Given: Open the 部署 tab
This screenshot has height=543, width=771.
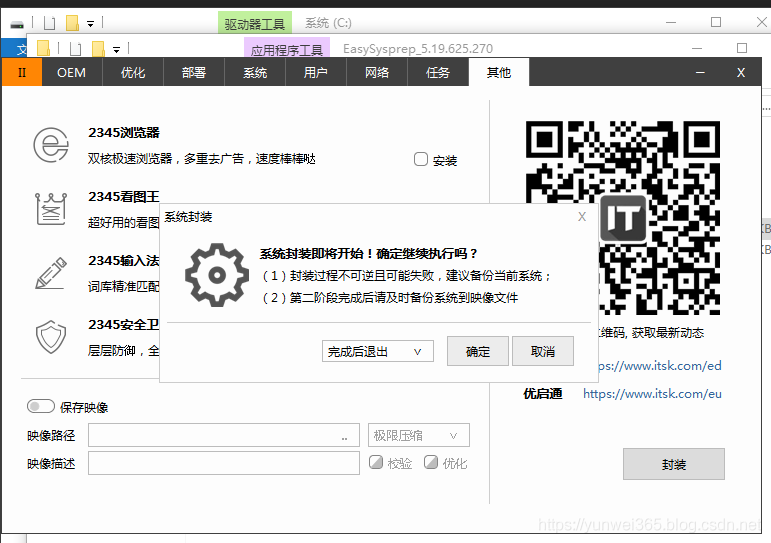Looking at the screenshot, I should click(194, 72).
